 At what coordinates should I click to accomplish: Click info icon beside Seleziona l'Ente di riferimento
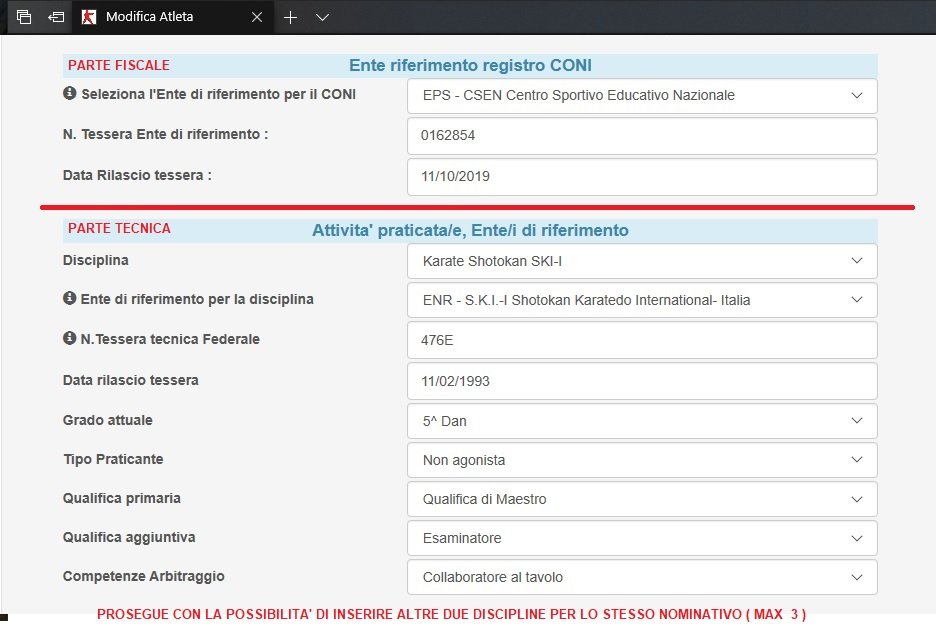[70, 94]
